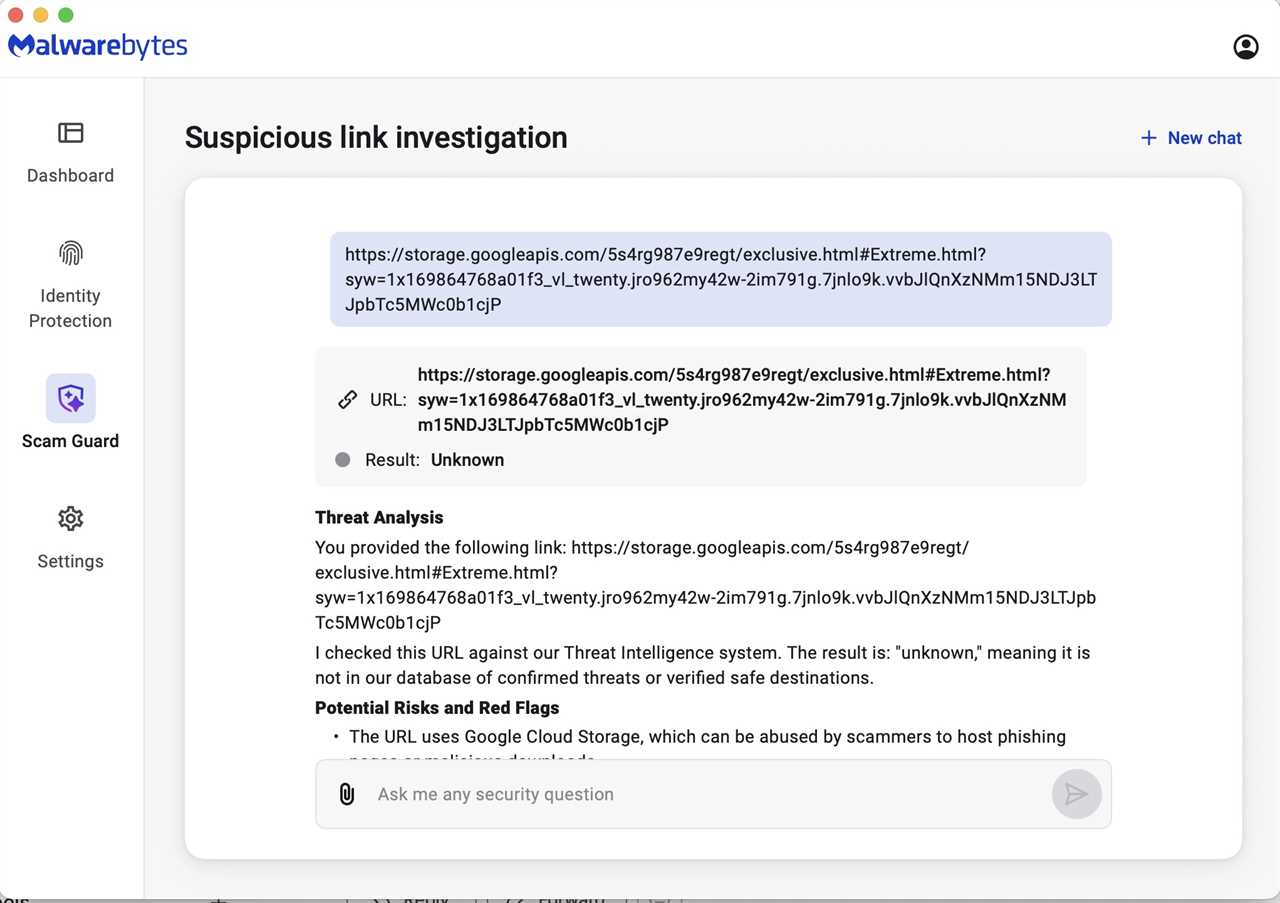Select the suspicious URL message bubble

721,279
